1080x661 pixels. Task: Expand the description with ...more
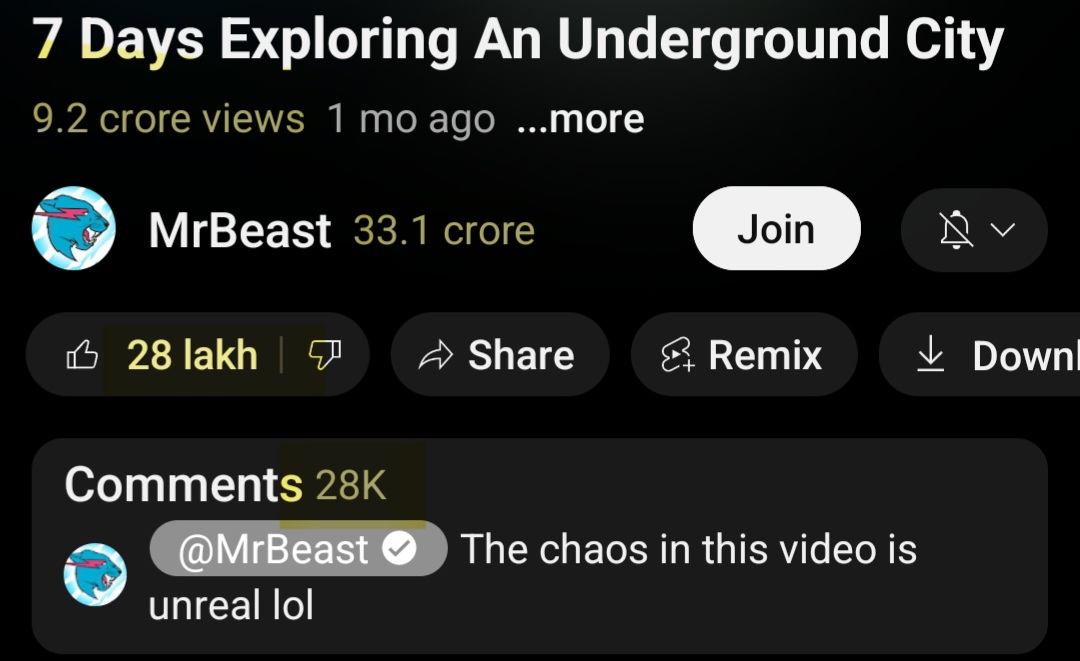click(x=581, y=119)
